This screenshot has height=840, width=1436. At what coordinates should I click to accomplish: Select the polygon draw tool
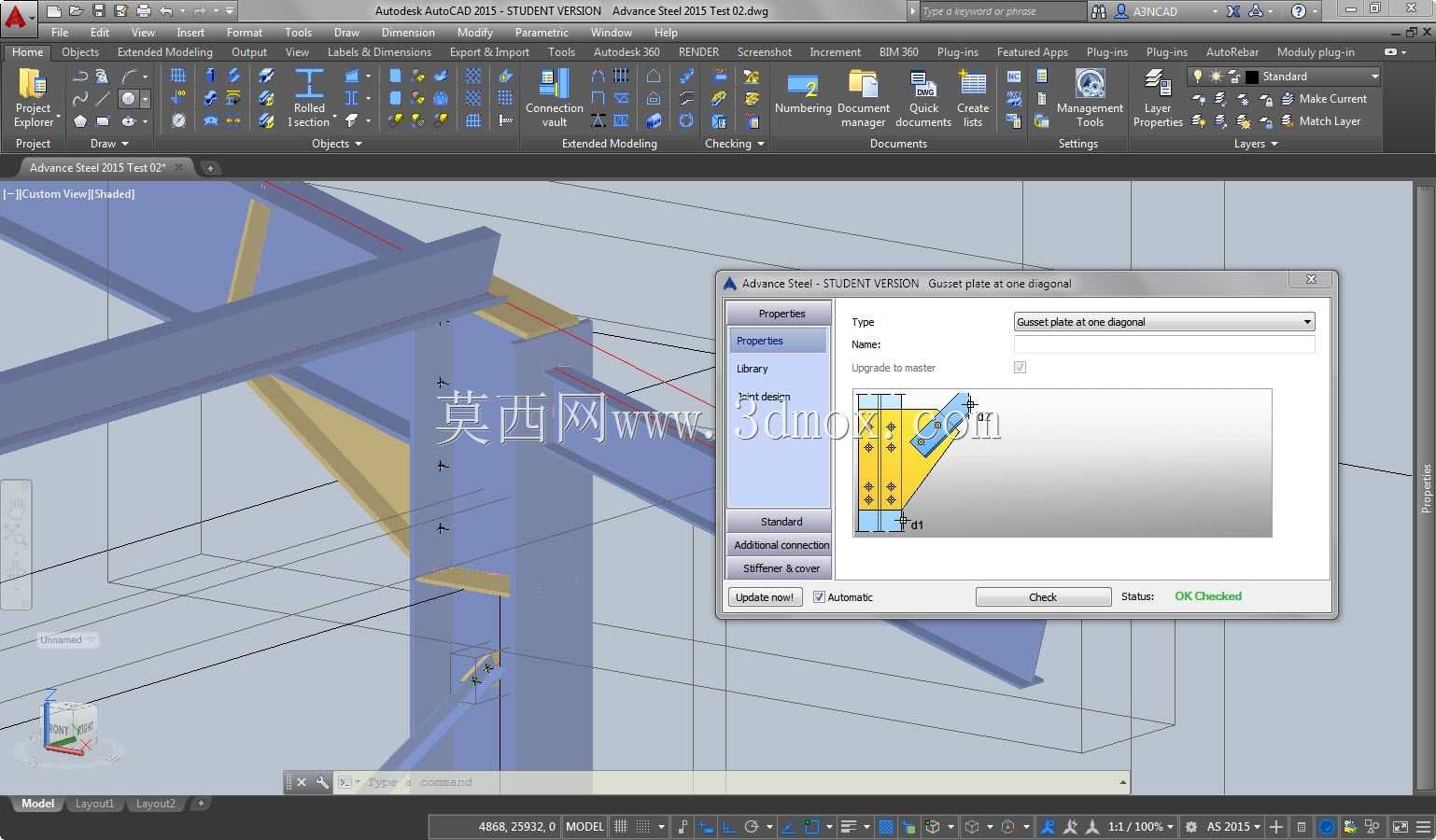pos(80,121)
